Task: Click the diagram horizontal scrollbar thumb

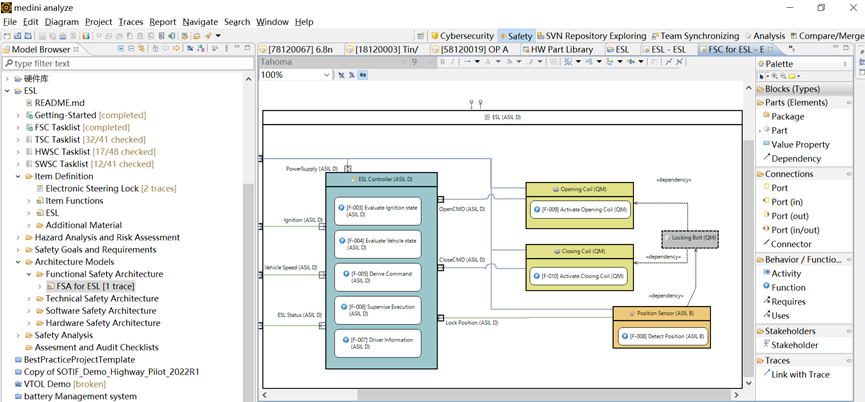Action: click(546, 395)
